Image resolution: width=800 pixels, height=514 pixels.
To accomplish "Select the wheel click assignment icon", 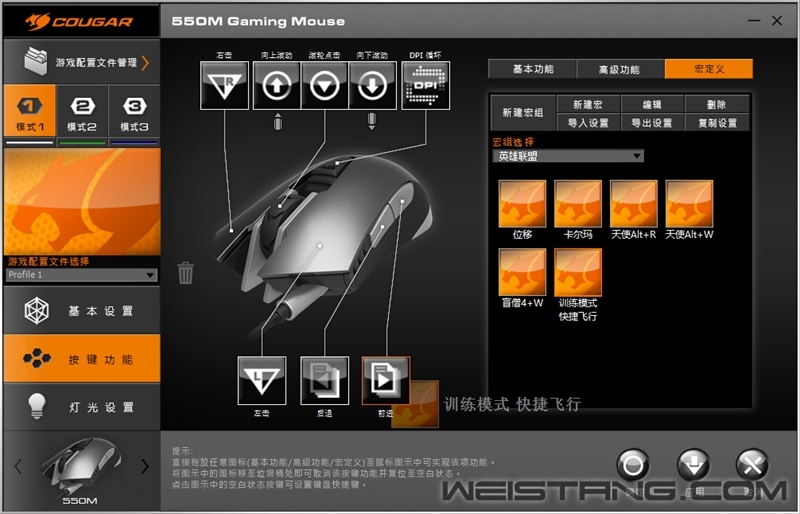I will coord(324,85).
